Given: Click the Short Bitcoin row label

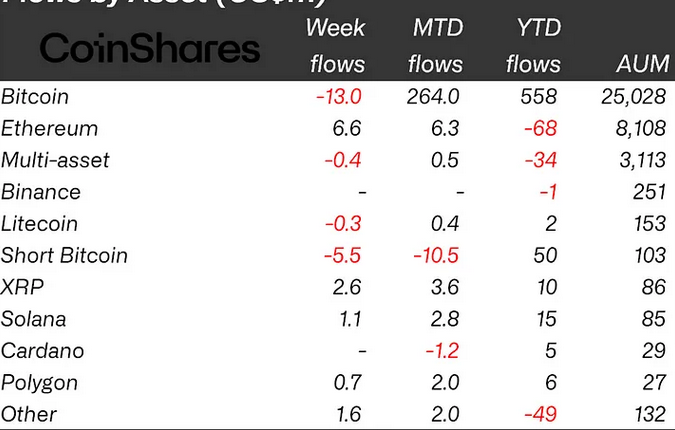Looking at the screenshot, I should (x=65, y=255).
